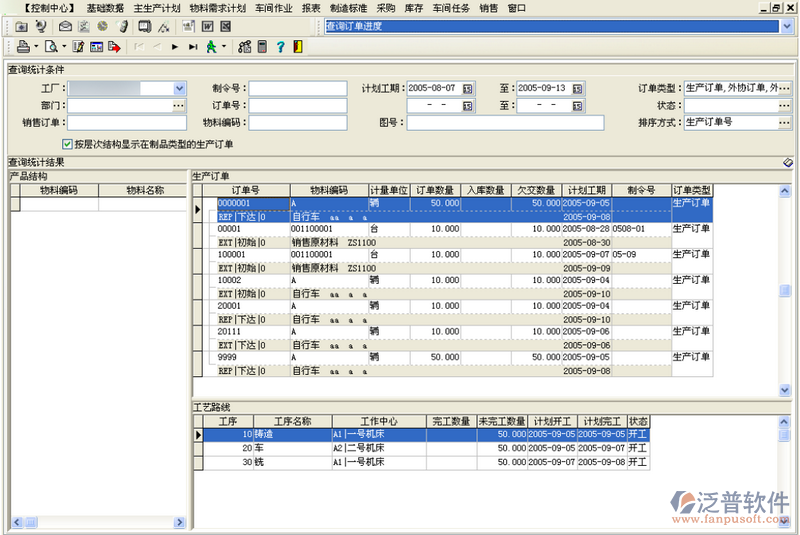Click the last record arrow icon
Screen dimensions: 800x535
click(191, 46)
